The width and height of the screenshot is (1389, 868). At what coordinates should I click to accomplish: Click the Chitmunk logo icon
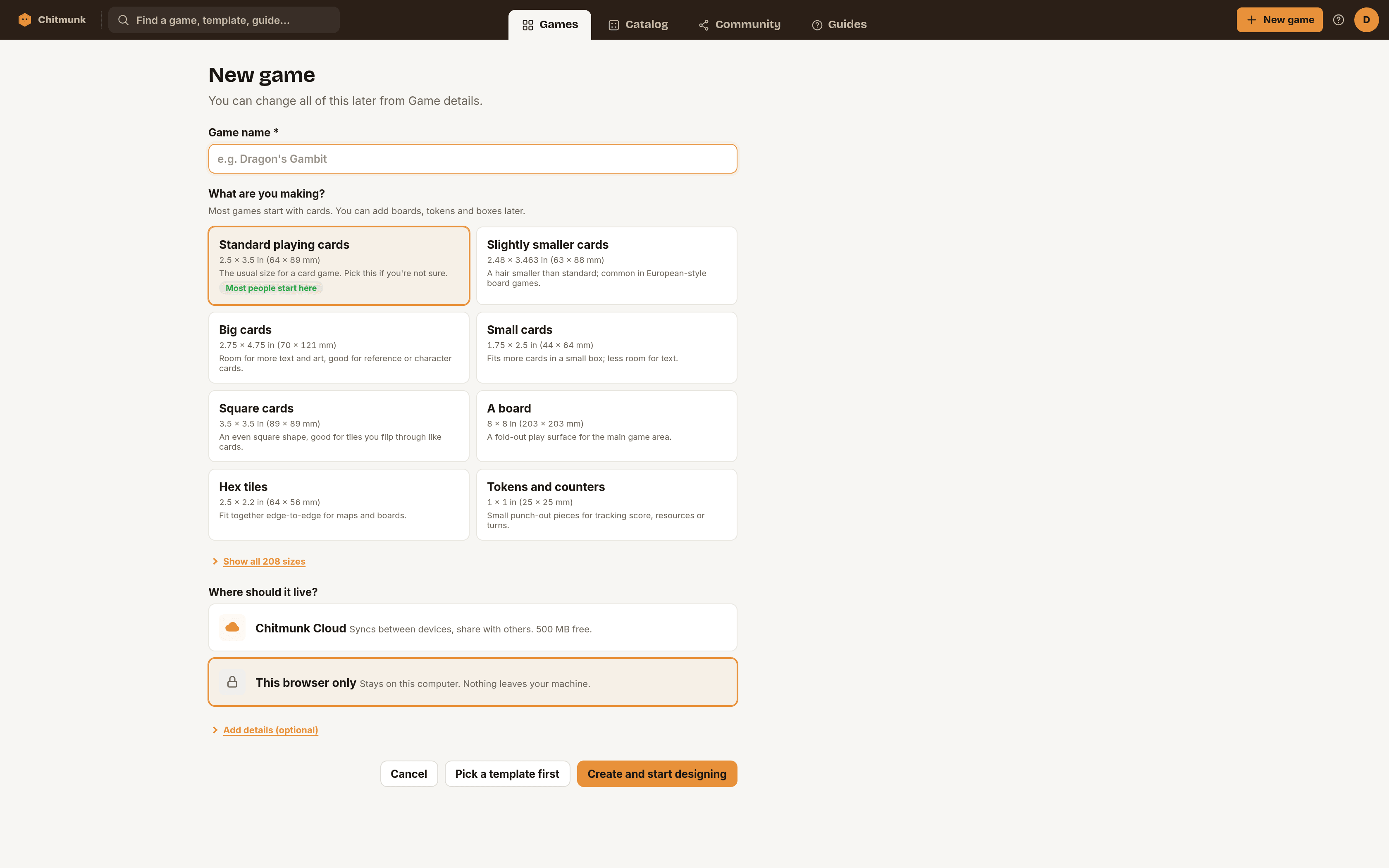pos(25,20)
